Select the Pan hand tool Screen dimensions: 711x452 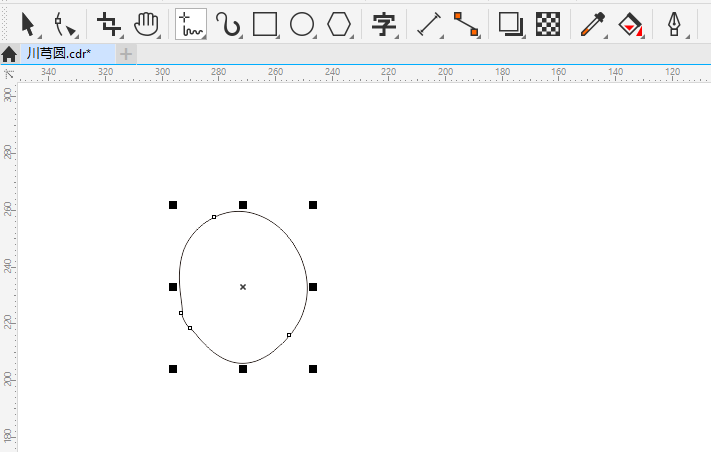(x=146, y=24)
